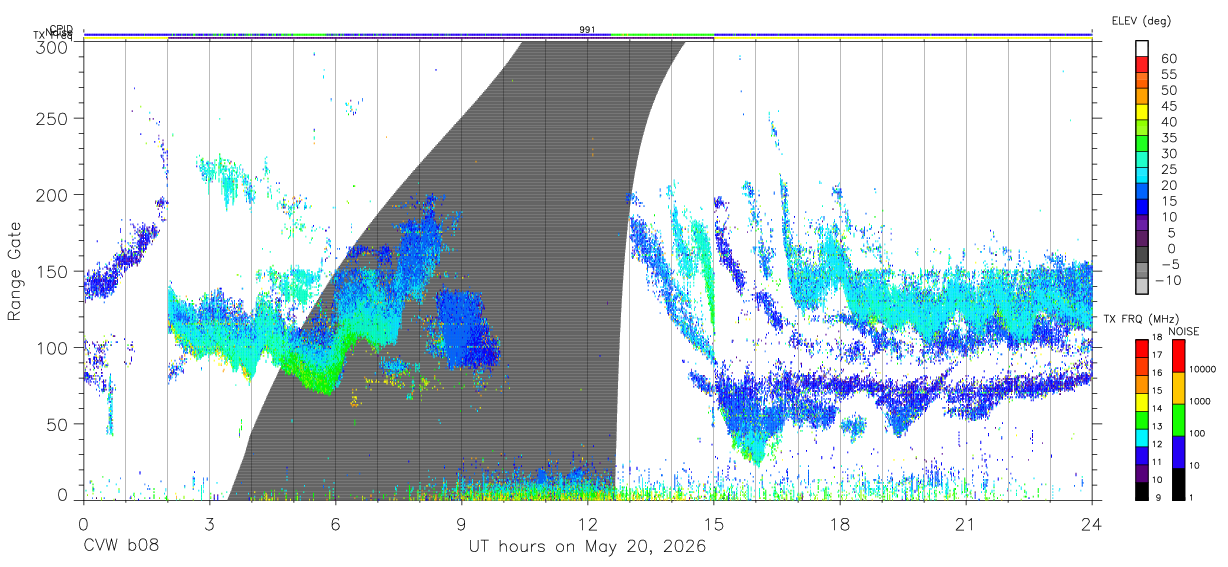Screen dimensions: 1228x567
Task: Click the 'ELEV (deg)' color bar title
Action: pos(1141,21)
